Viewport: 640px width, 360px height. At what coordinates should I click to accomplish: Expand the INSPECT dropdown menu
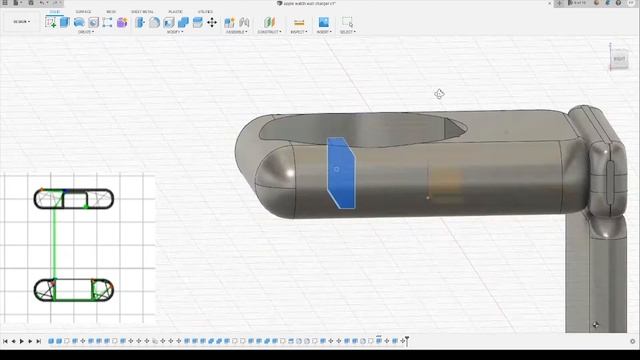(299, 32)
